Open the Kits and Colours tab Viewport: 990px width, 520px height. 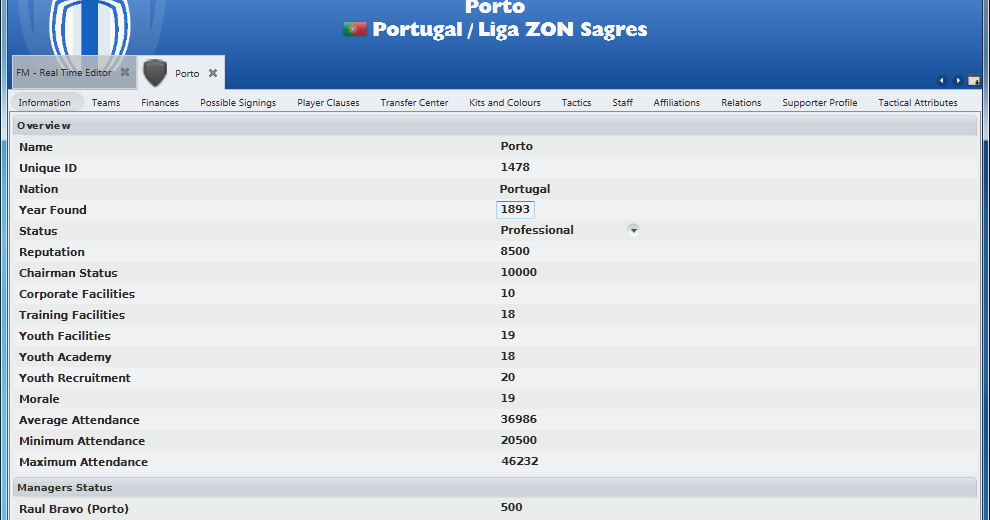504,102
